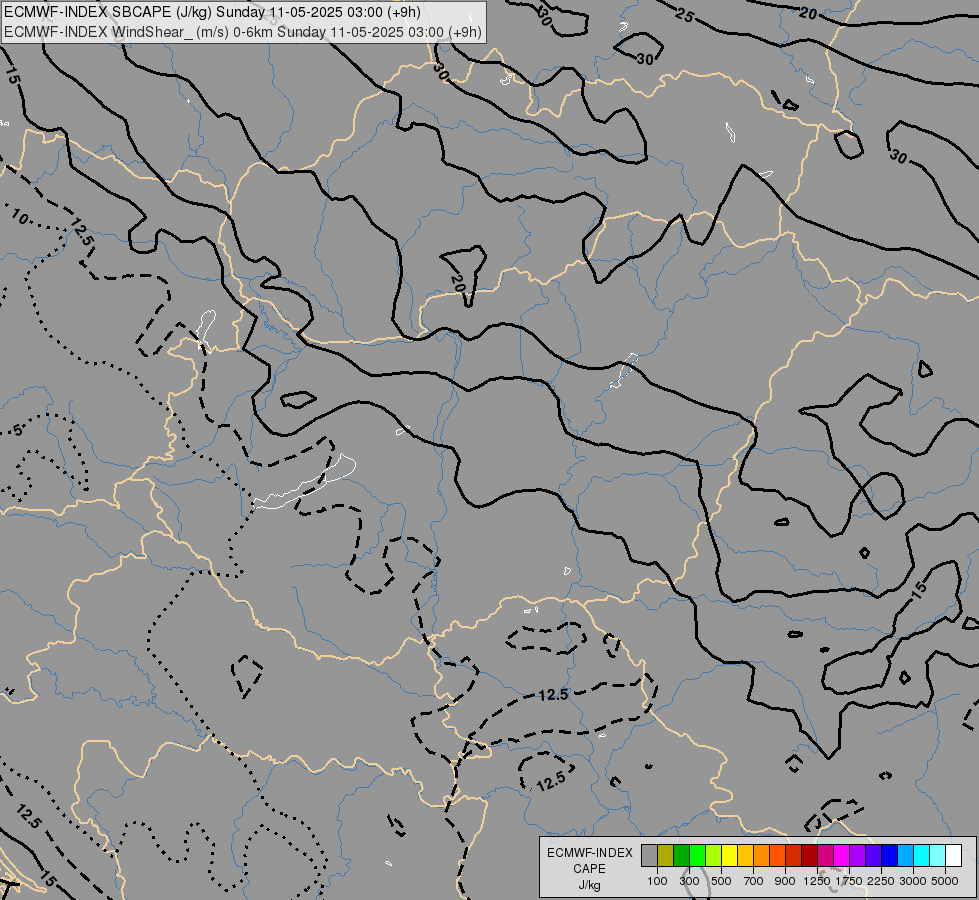Click the '30' label on the far right contour

tap(898, 156)
